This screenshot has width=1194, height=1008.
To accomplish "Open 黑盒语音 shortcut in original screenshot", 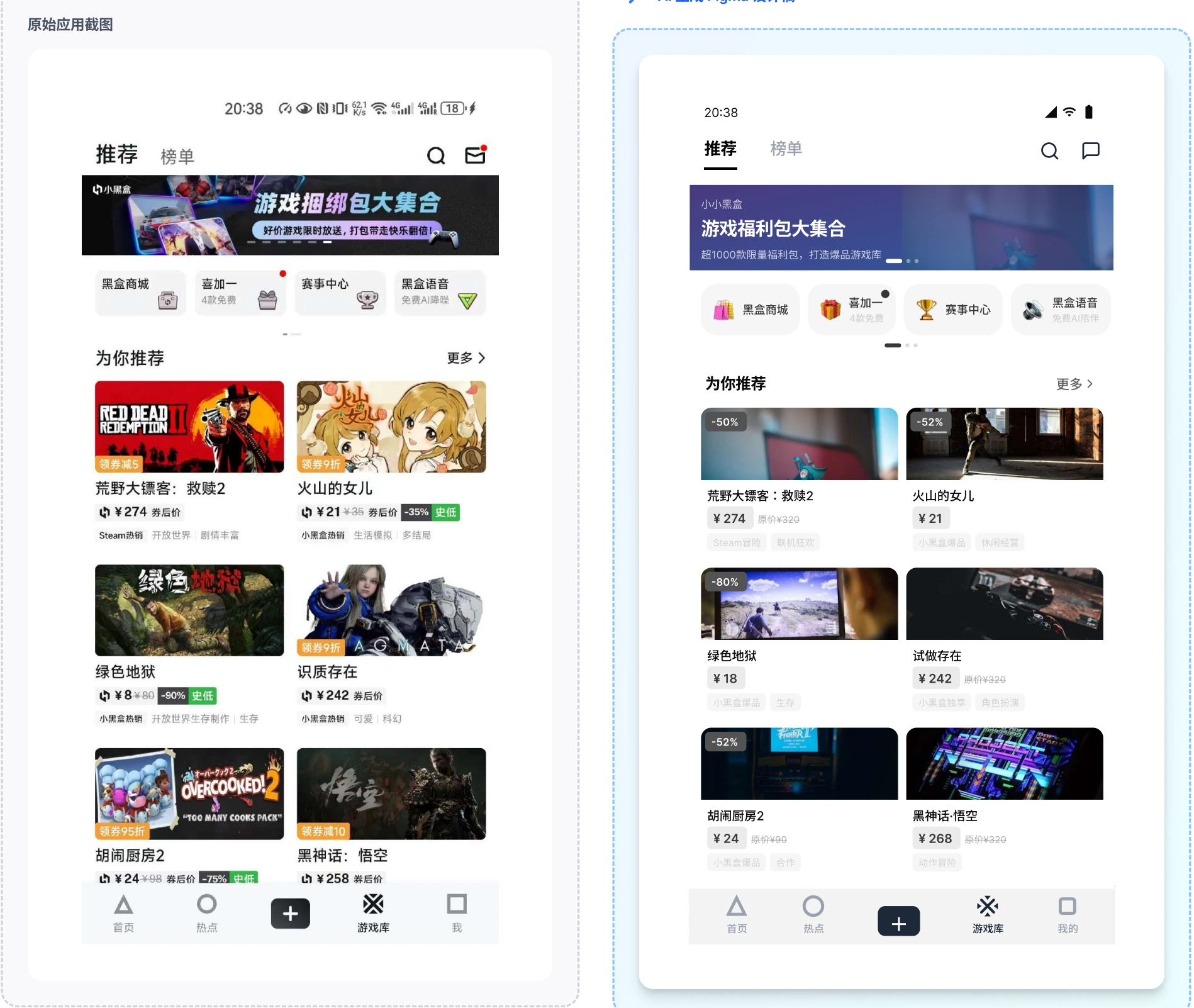I will point(440,293).
